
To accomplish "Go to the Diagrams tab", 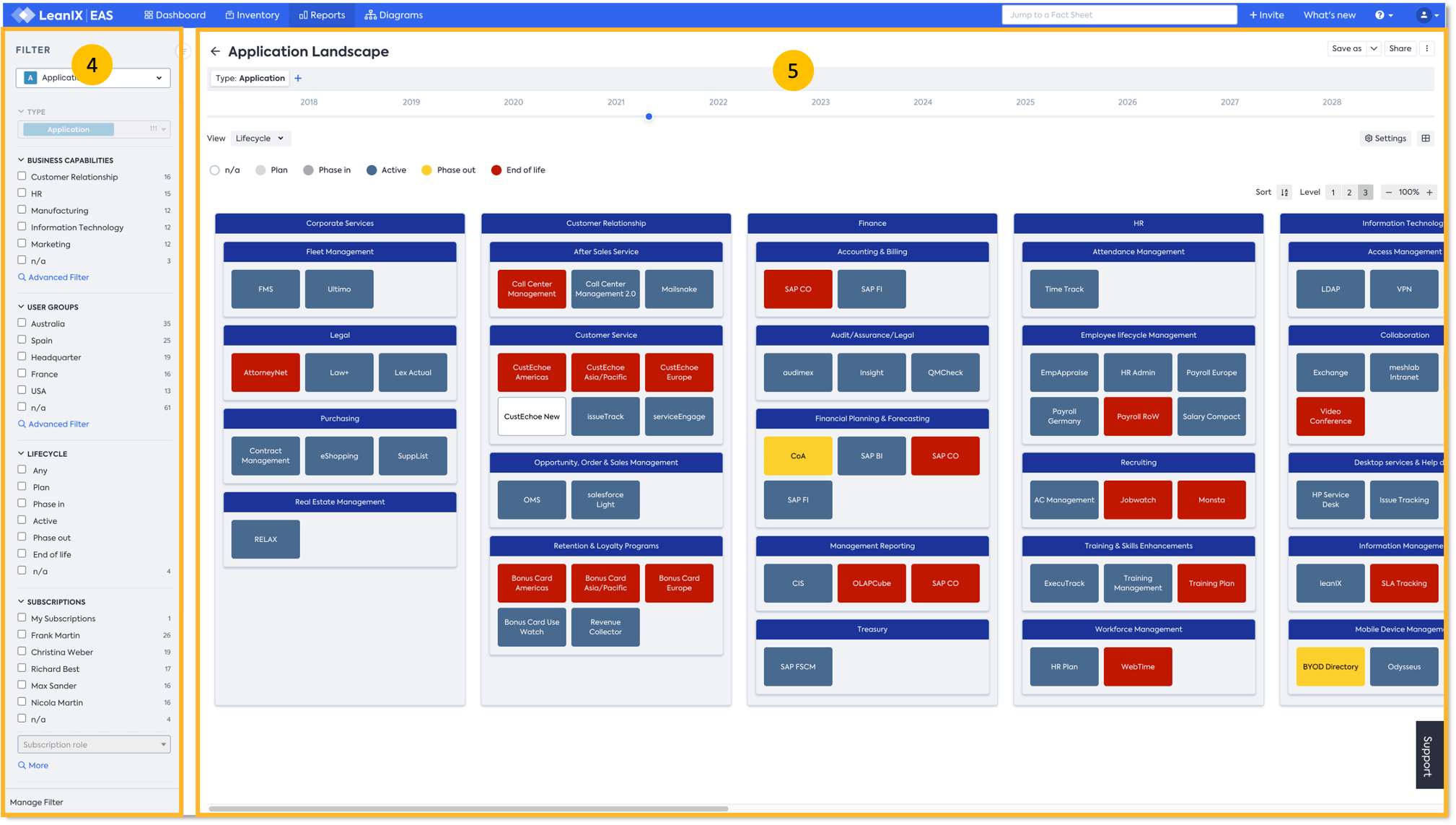I will click(394, 14).
